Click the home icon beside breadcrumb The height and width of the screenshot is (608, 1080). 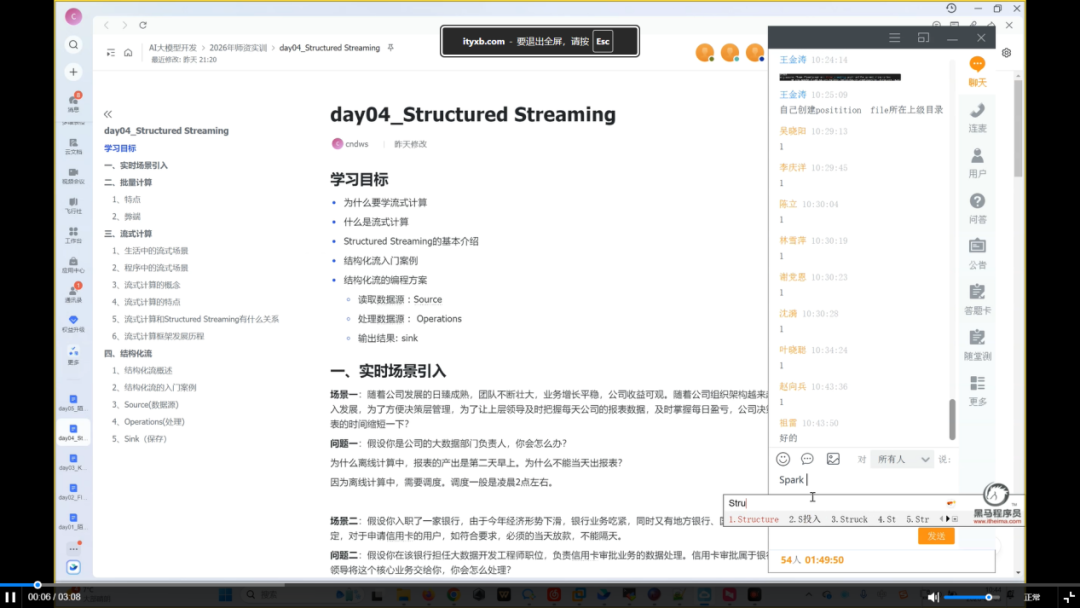pos(128,52)
